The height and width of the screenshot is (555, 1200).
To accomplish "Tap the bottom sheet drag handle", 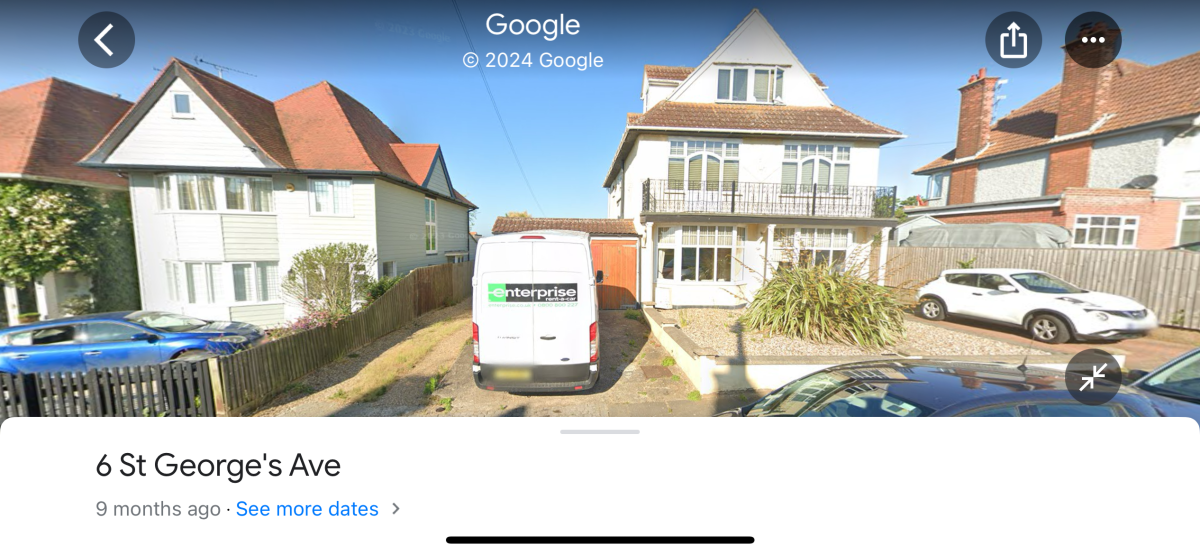I will pyautogui.click(x=600, y=432).
